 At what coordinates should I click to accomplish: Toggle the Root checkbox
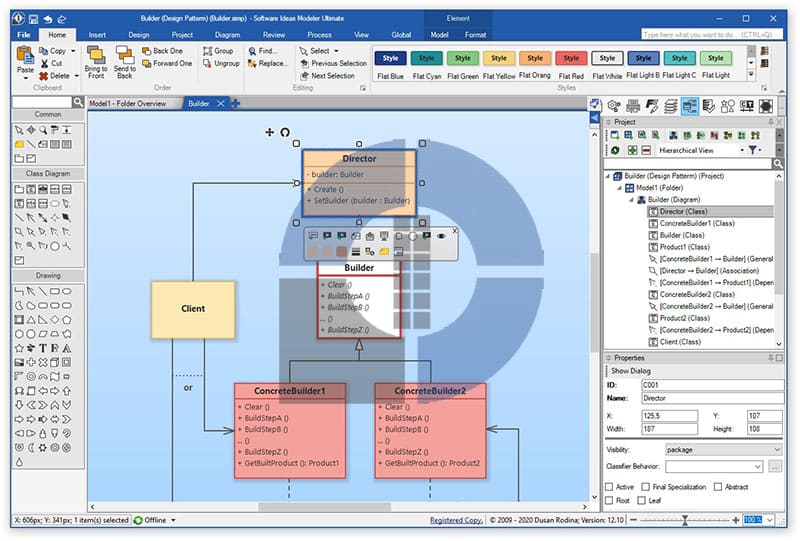pos(609,501)
